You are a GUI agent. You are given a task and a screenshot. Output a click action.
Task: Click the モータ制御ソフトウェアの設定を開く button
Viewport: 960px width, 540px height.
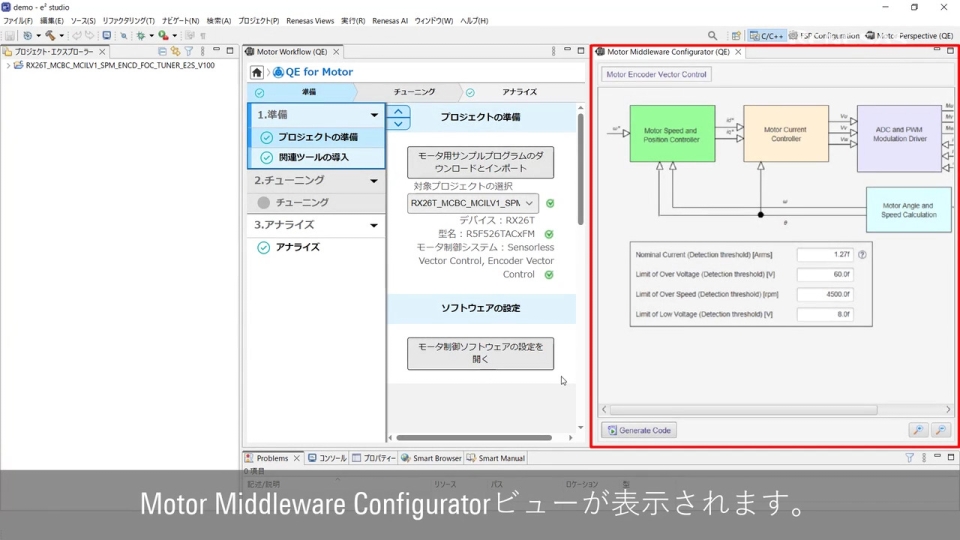[480, 353]
